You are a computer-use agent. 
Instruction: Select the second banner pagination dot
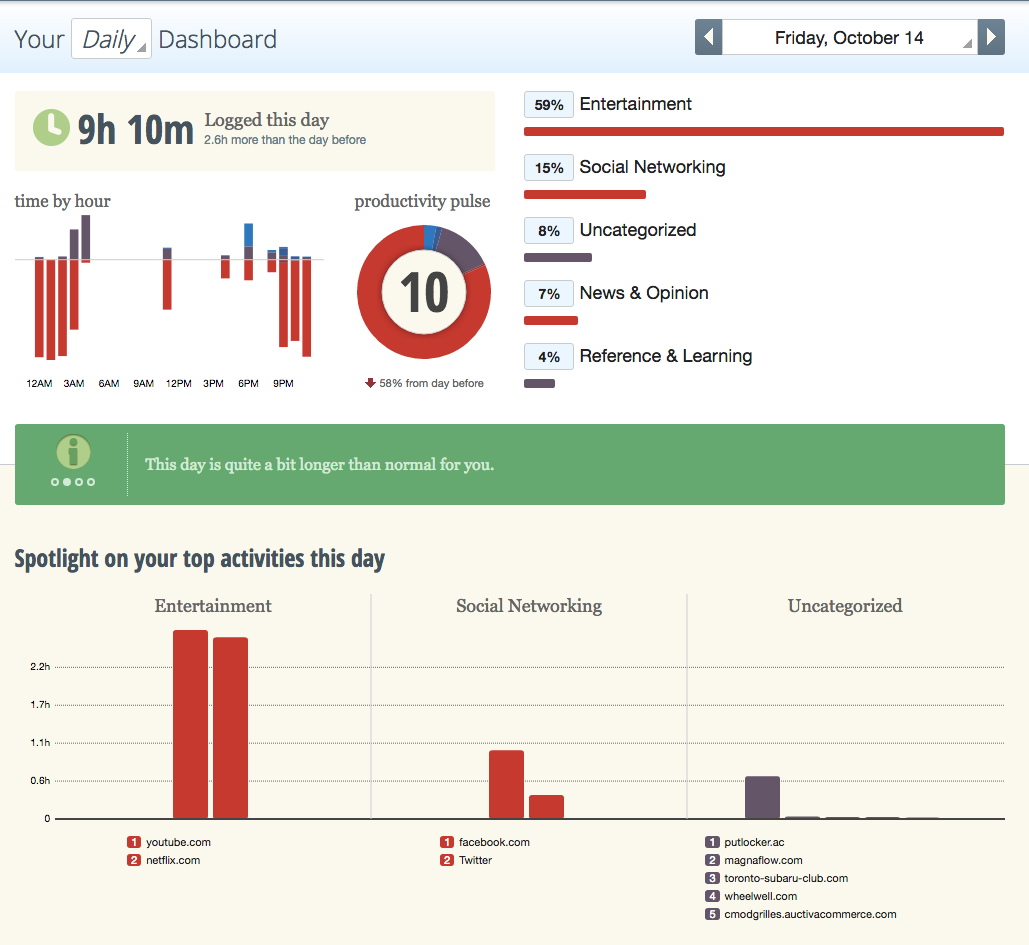coord(67,482)
